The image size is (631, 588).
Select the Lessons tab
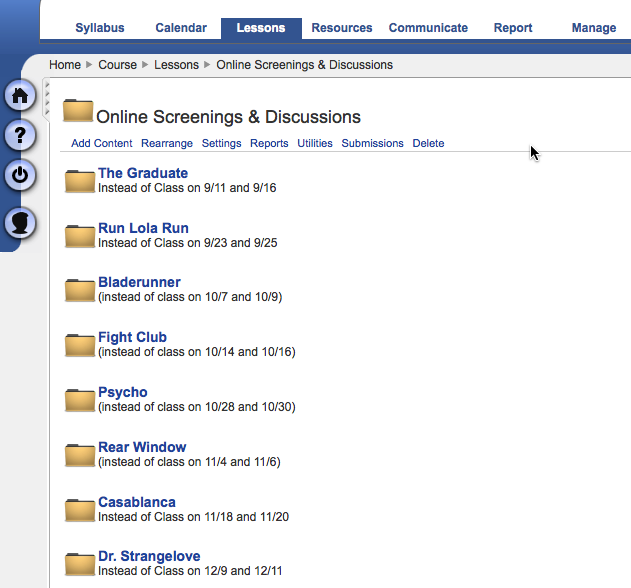point(261,28)
